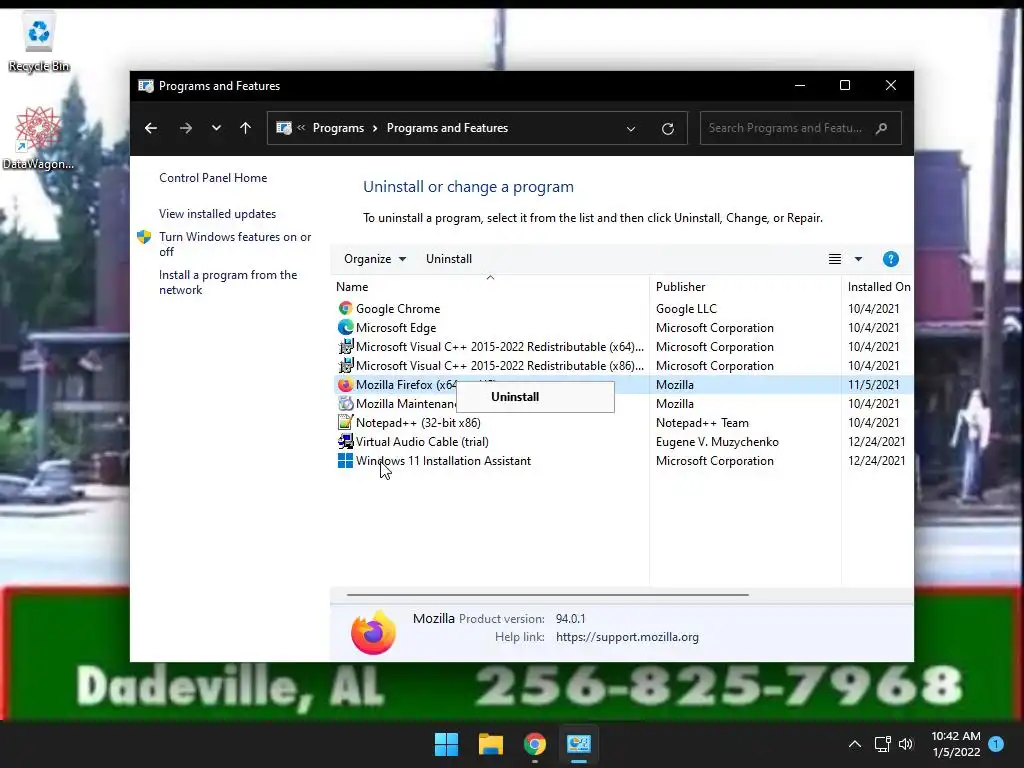Click the change view list icon
Screen dimensions: 1024x768
835,259
